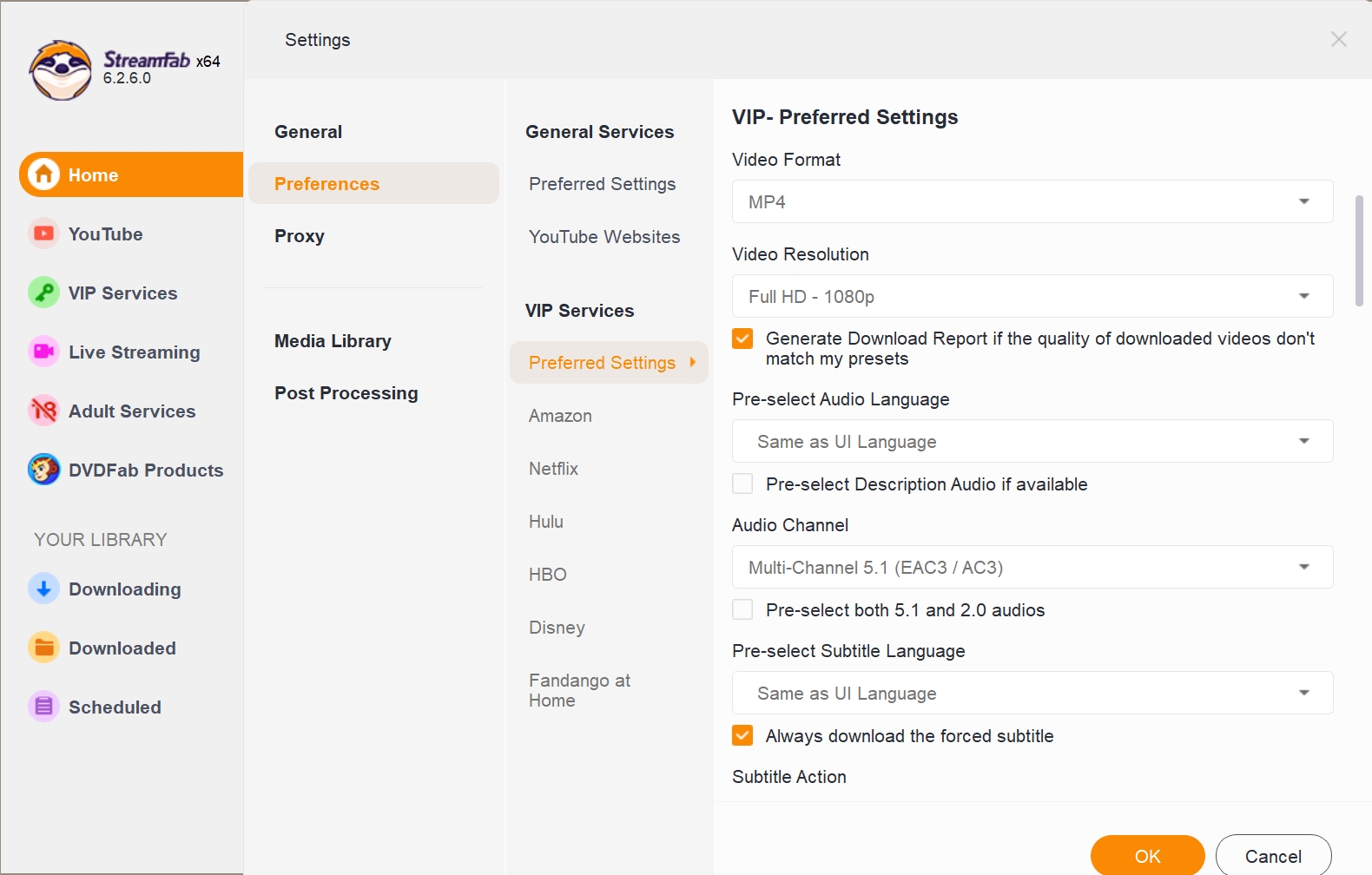The image size is (1372, 875).
Task: Select Preferred Settings under VIP Services
Action: pyautogui.click(x=609, y=362)
